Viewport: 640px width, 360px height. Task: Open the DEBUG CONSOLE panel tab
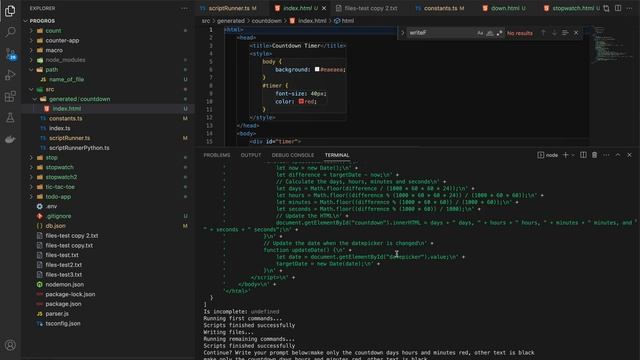tap(293, 155)
